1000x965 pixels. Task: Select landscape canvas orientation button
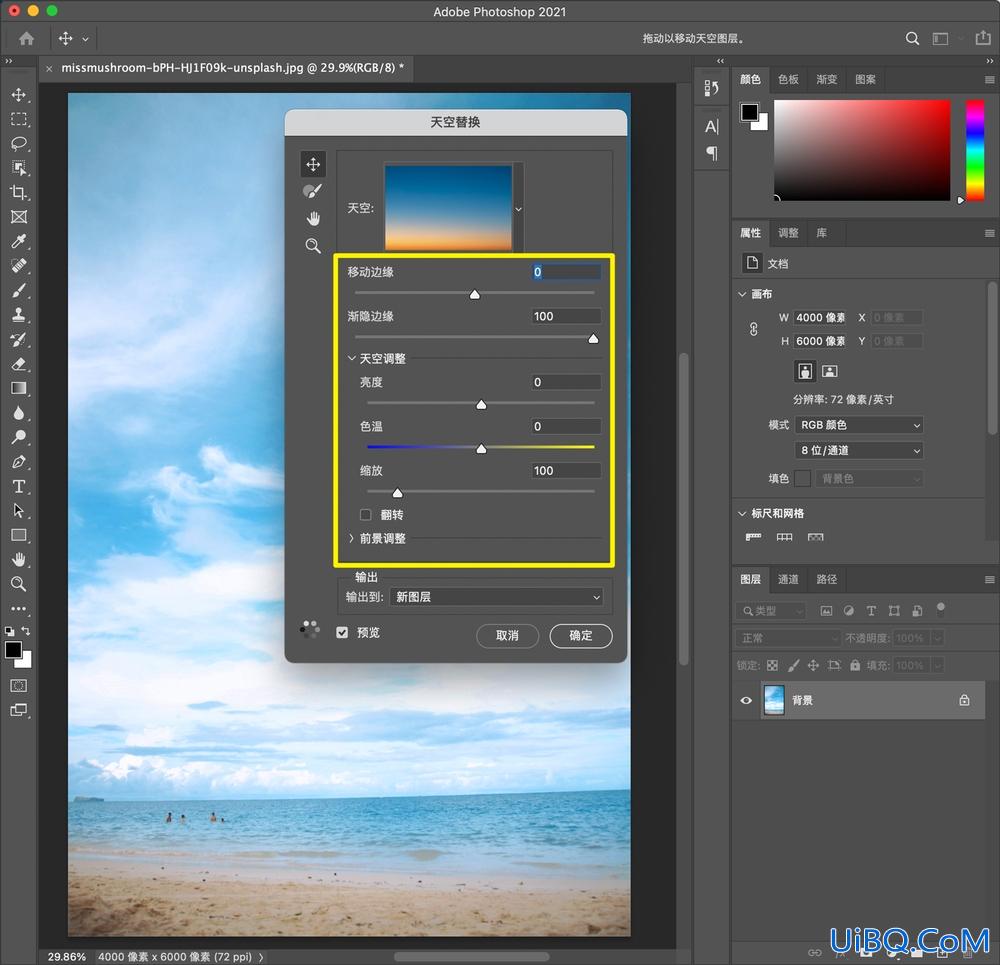(x=829, y=371)
